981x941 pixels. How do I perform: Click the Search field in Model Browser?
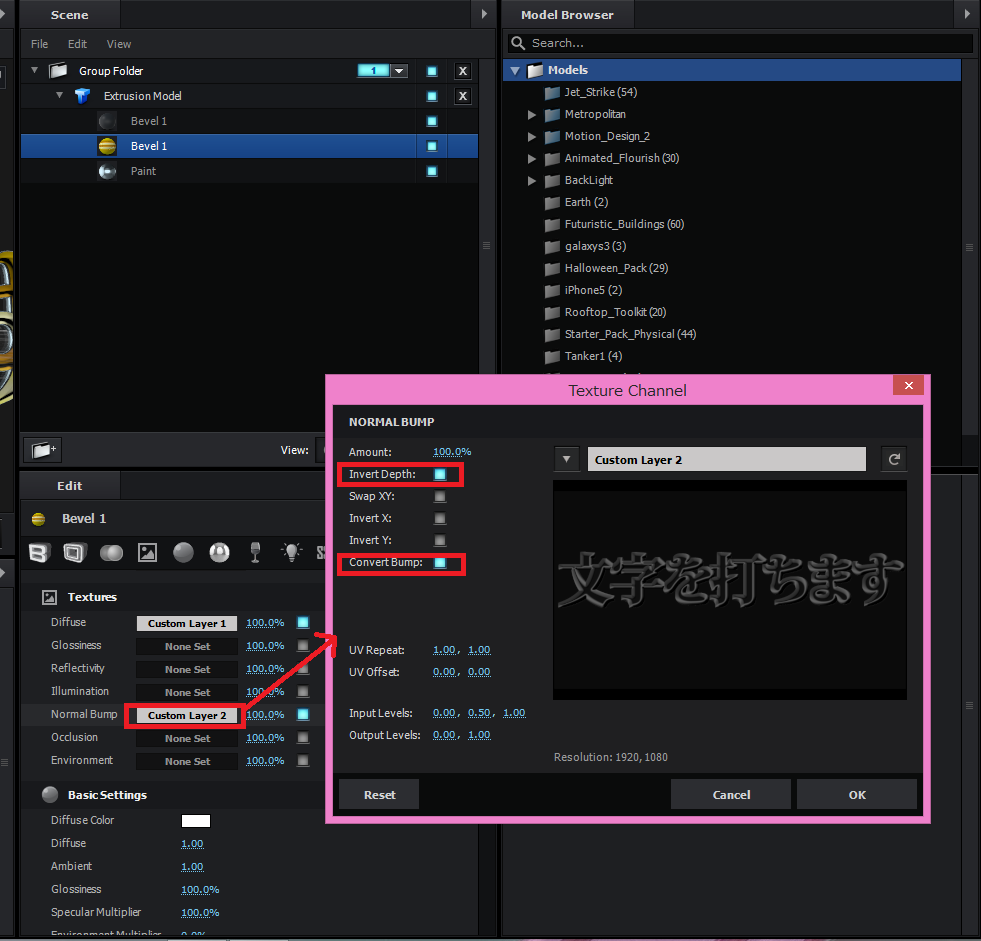740,43
